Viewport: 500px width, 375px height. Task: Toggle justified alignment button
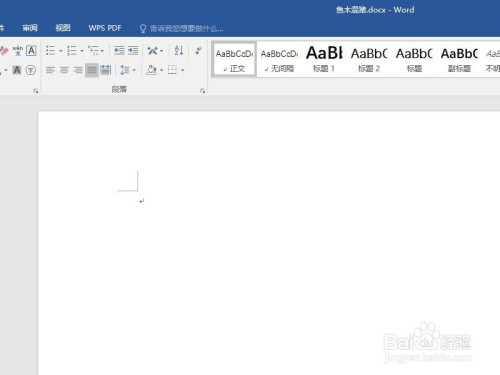[x=92, y=70]
